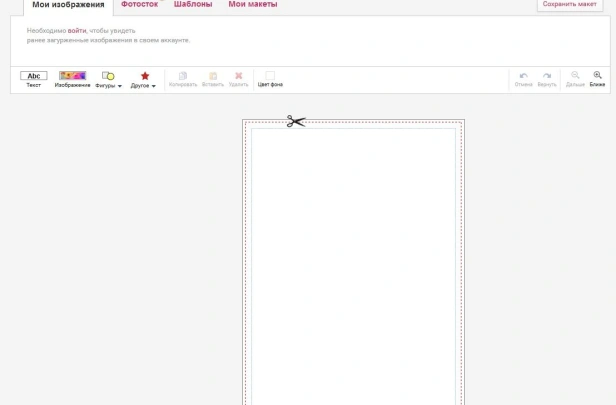Screen dimensions: 616x405
Task: Open the Фотосток tab
Action: (x=139, y=5)
